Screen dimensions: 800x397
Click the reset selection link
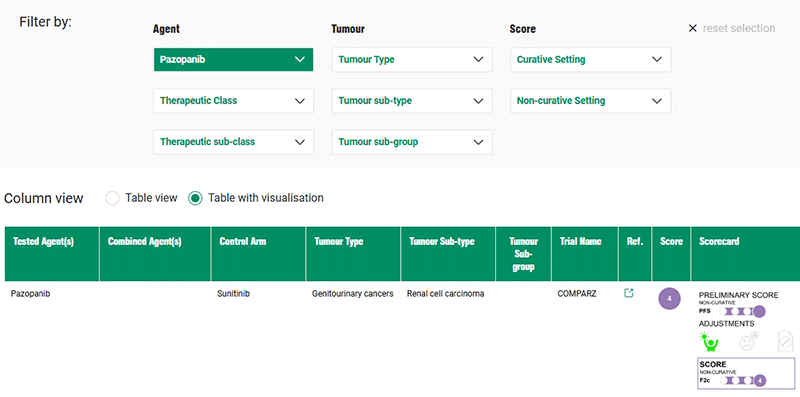pyautogui.click(x=739, y=29)
